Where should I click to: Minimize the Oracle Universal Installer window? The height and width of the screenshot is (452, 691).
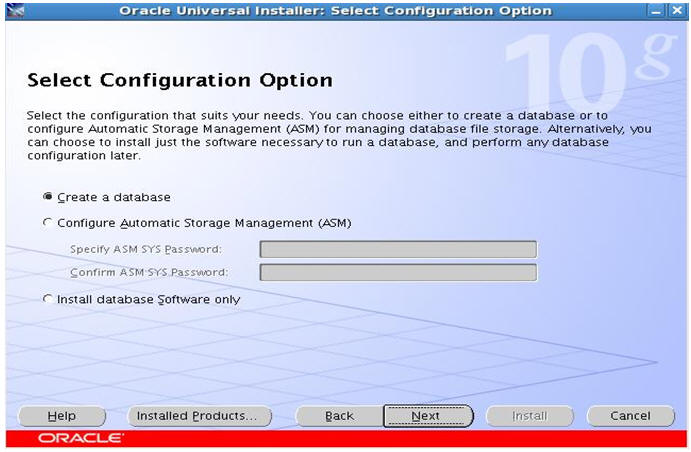[x=655, y=11]
